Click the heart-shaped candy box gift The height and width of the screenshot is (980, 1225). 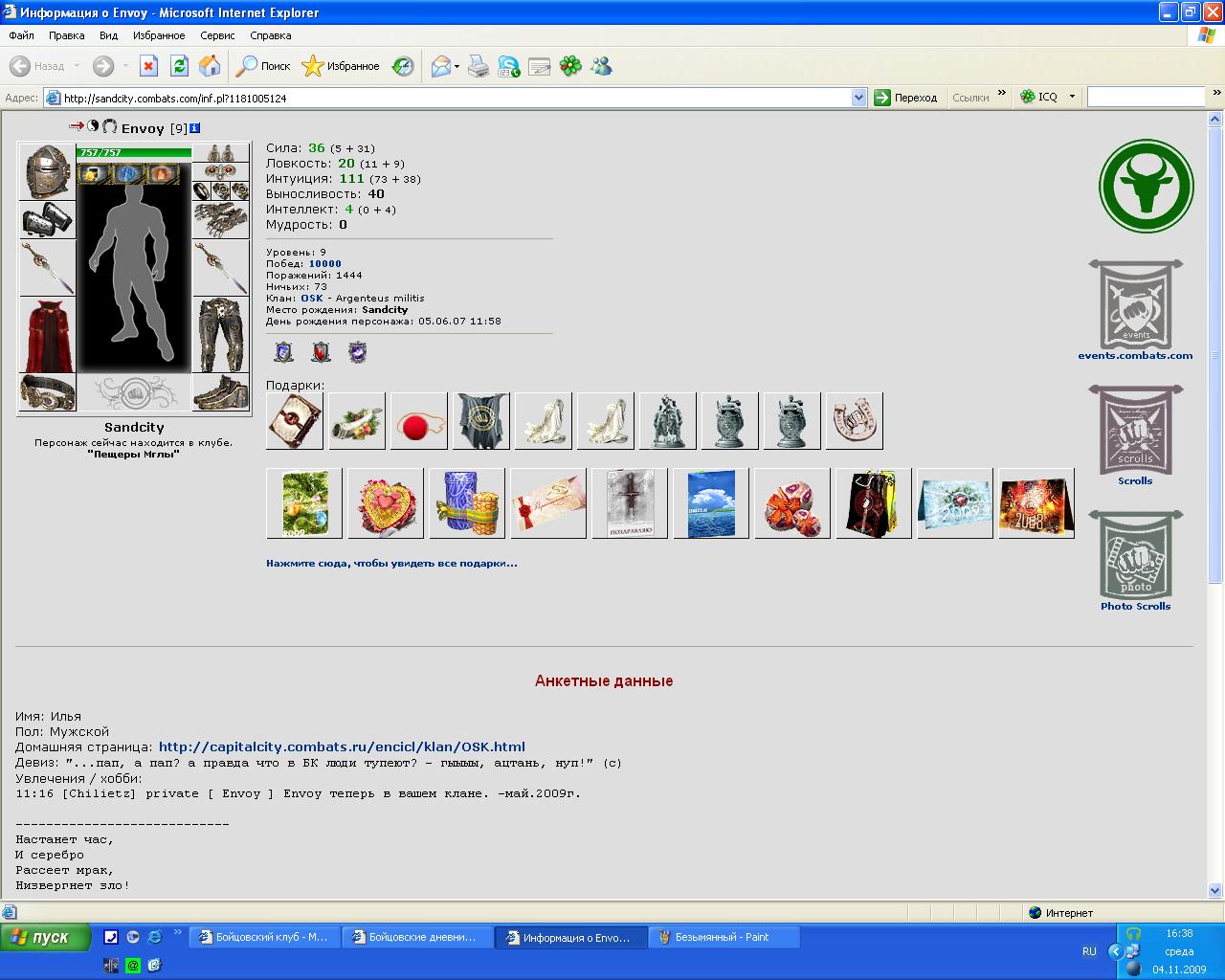click(386, 503)
